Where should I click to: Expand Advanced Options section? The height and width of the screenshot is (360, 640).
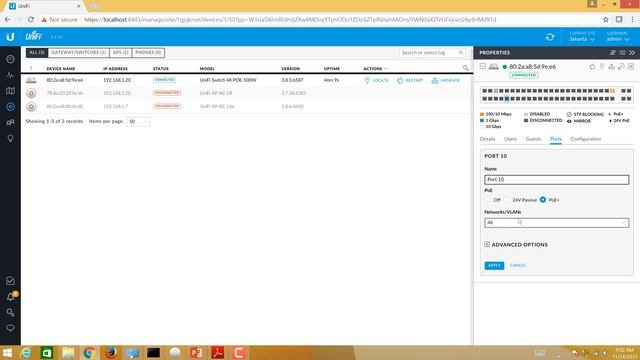tap(516, 244)
